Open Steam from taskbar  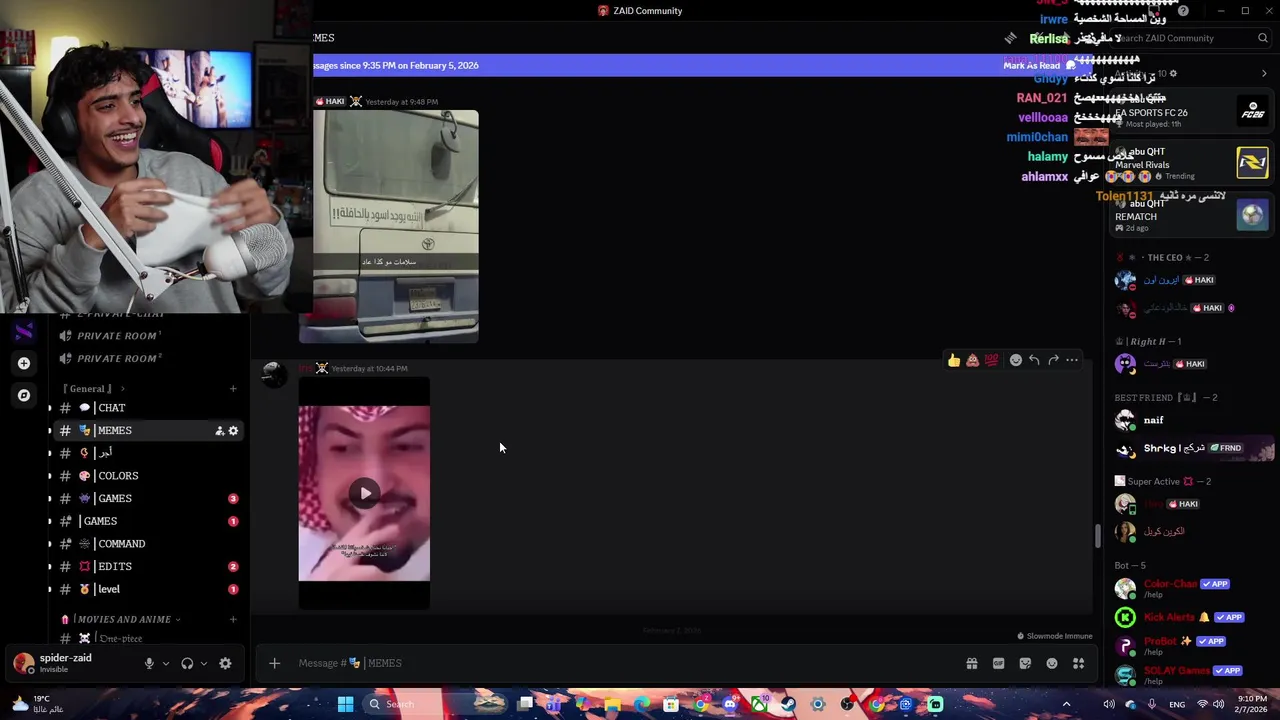(x=789, y=704)
